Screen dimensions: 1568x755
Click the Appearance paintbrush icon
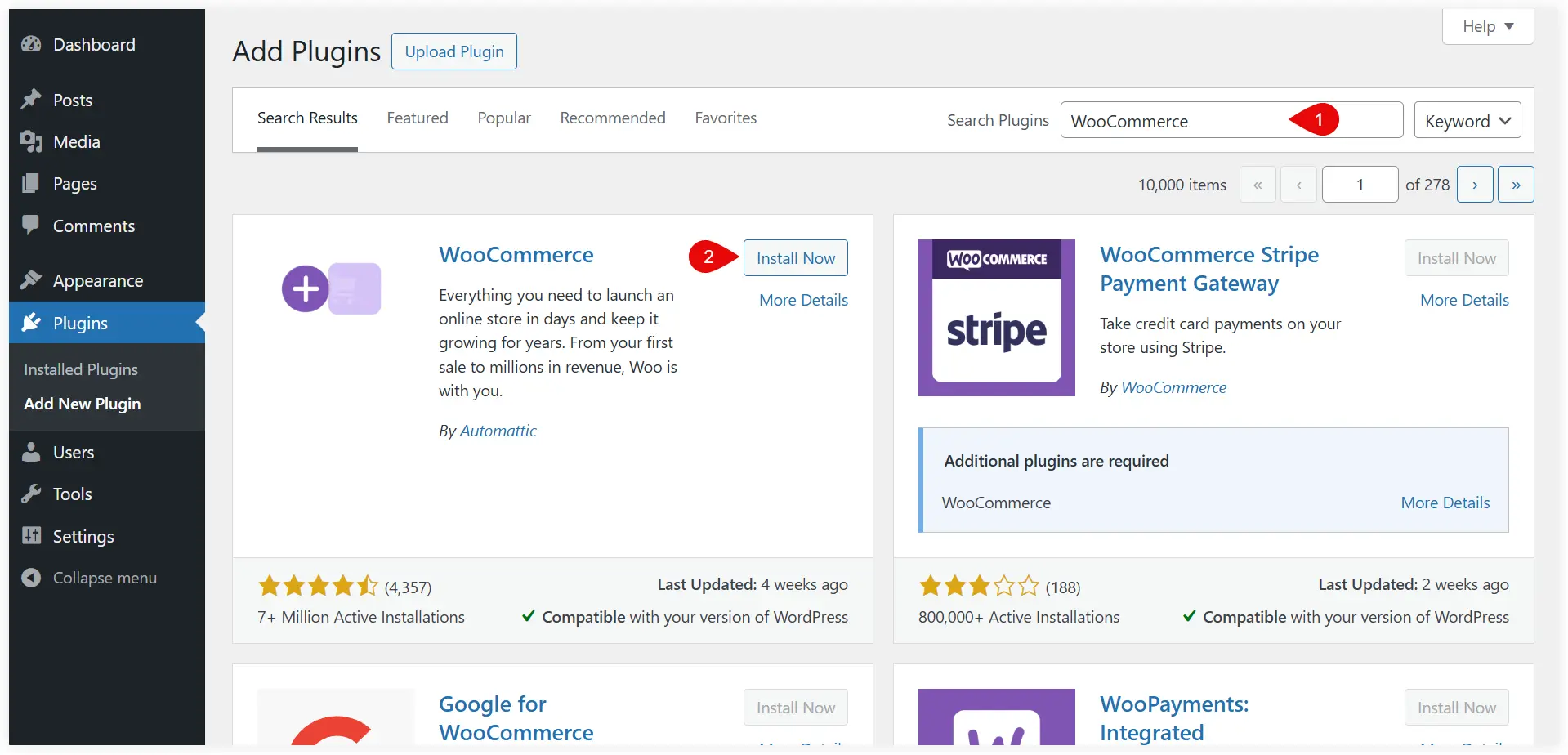click(31, 280)
